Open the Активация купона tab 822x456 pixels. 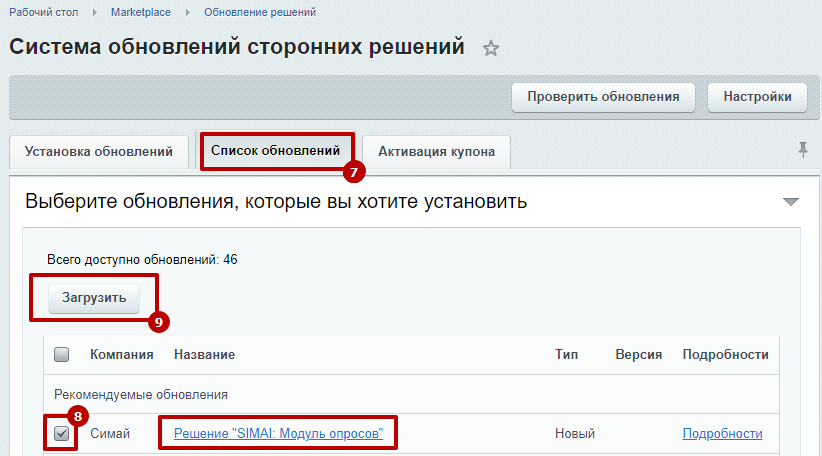pos(437,152)
